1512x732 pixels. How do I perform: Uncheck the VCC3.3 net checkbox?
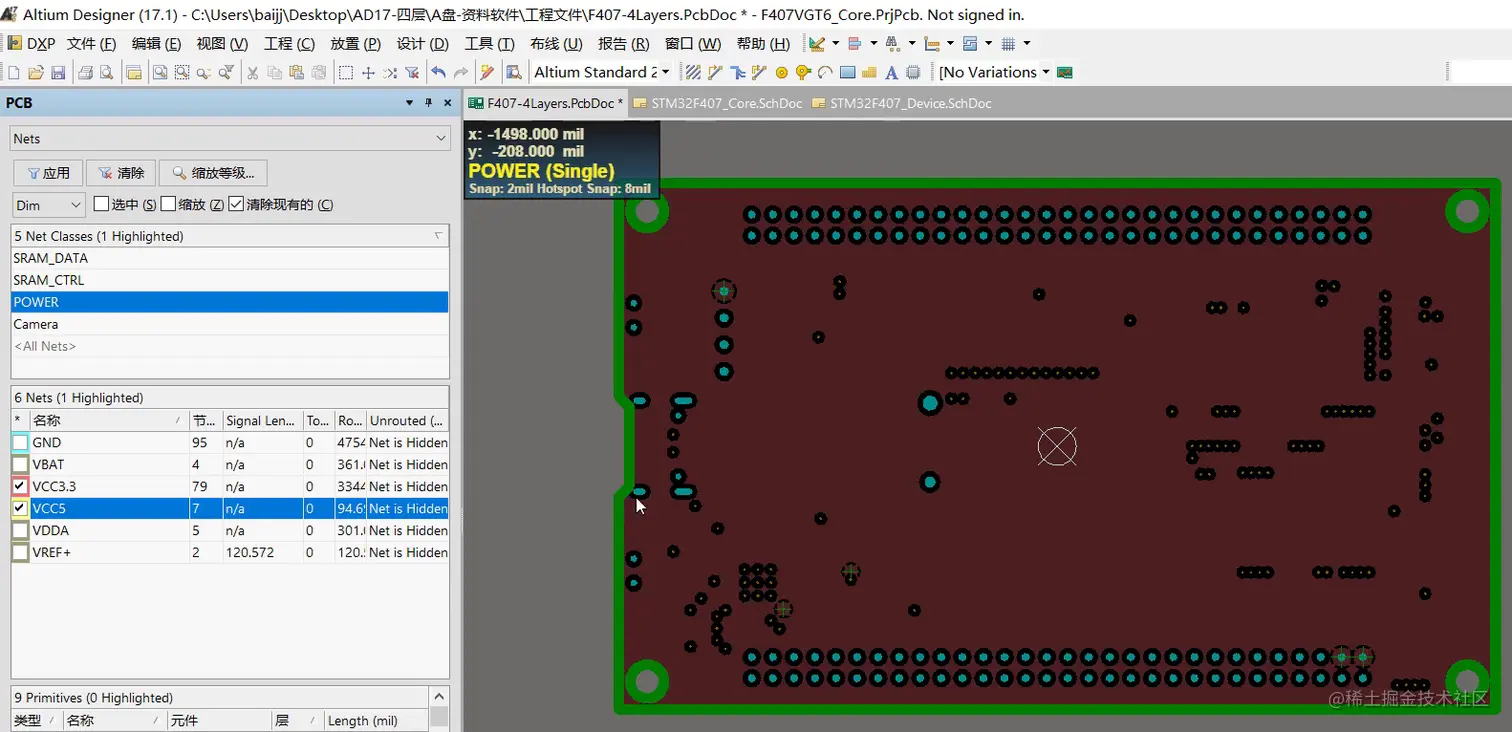pos(21,486)
